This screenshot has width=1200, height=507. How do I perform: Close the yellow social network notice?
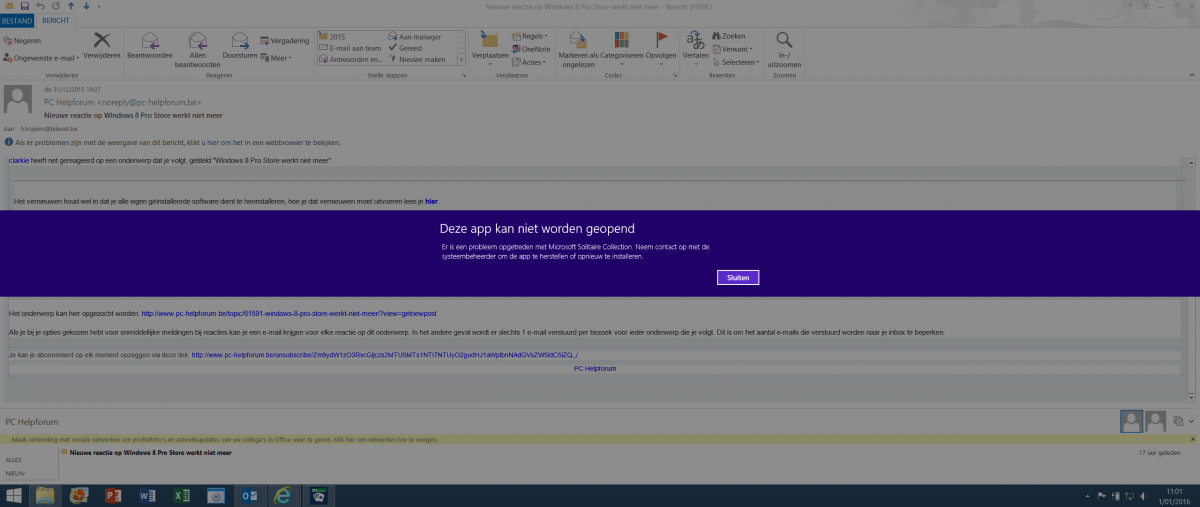click(1192, 439)
